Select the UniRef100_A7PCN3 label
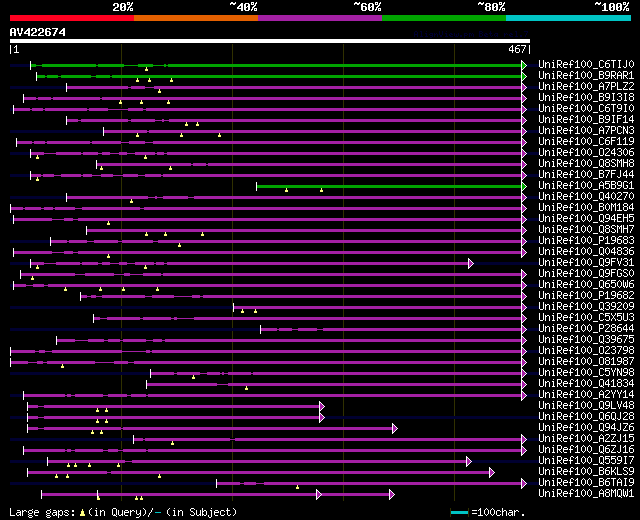 (x=586, y=131)
